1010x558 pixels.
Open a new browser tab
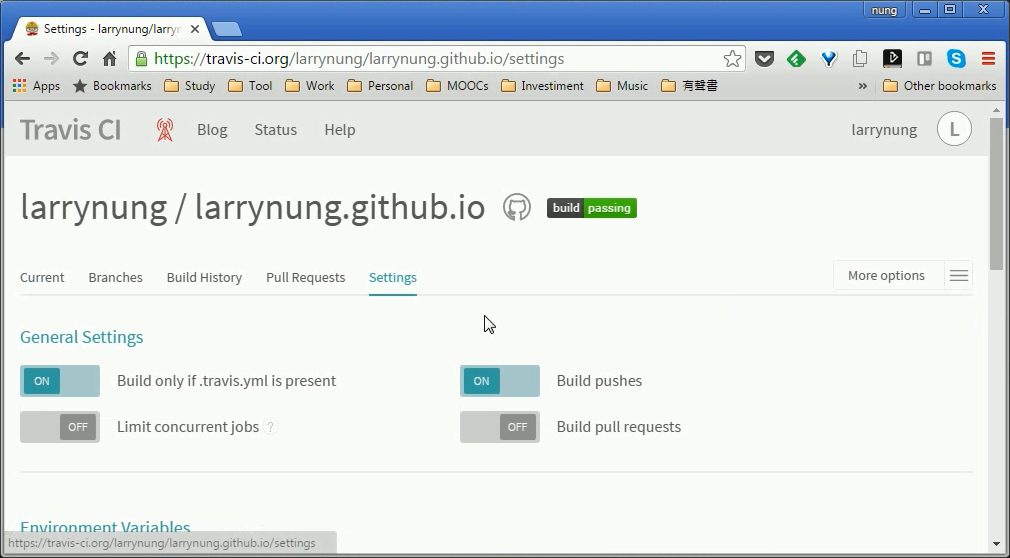[227, 29]
